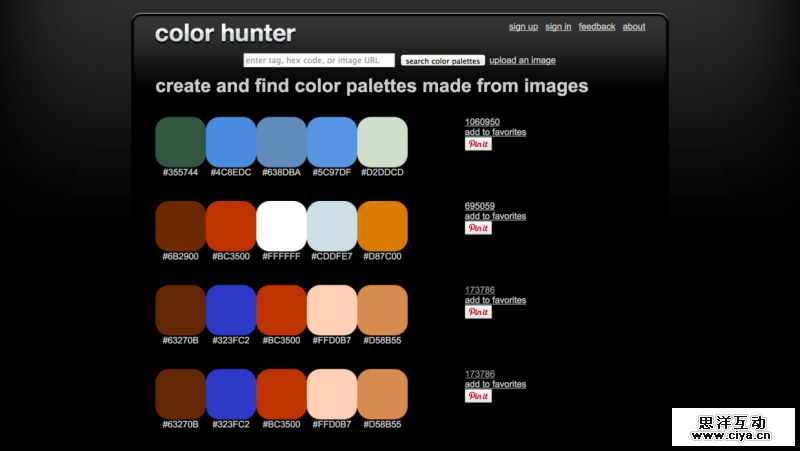Select the muted blue #638DBA swatch
This screenshot has height=451, width=800.
(281, 142)
